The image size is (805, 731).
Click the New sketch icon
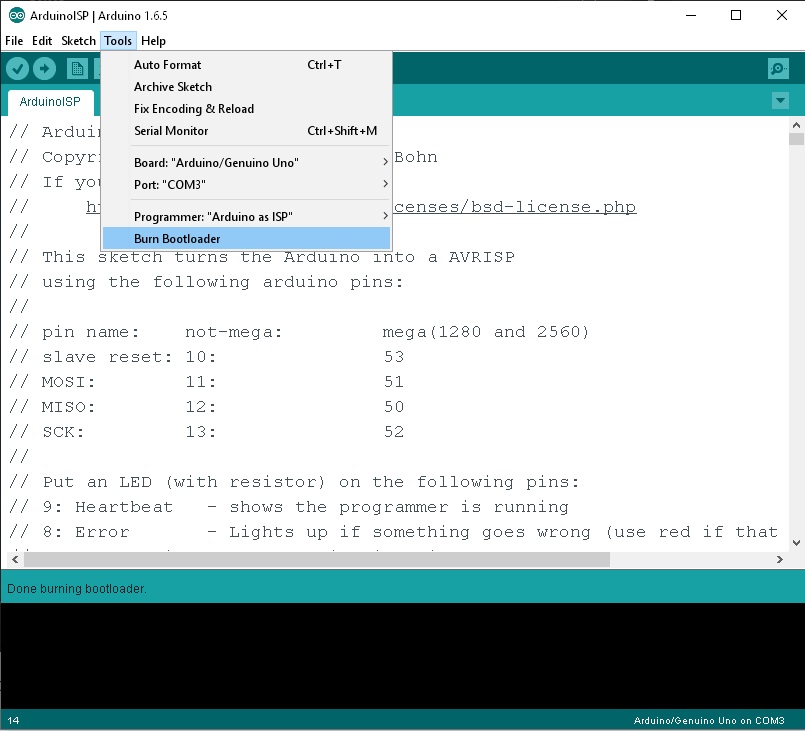(x=77, y=68)
